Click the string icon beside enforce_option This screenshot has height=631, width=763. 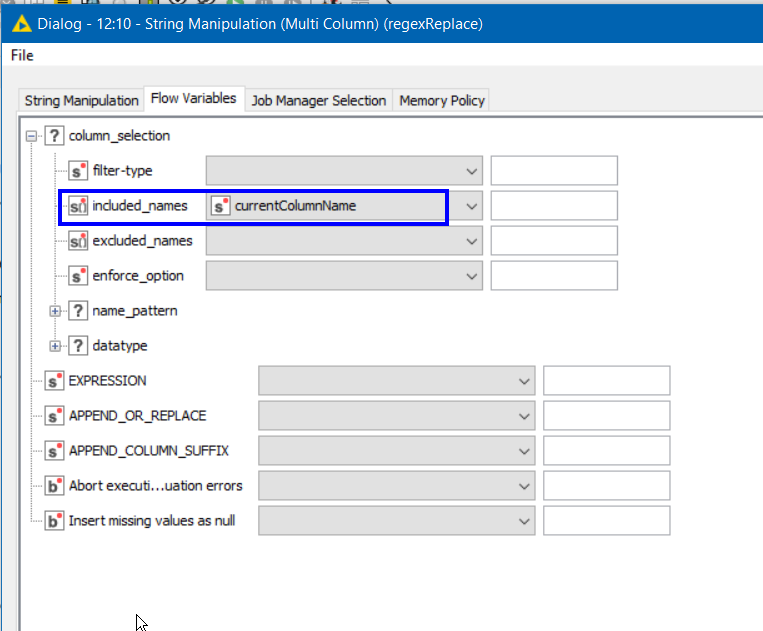pos(78,275)
